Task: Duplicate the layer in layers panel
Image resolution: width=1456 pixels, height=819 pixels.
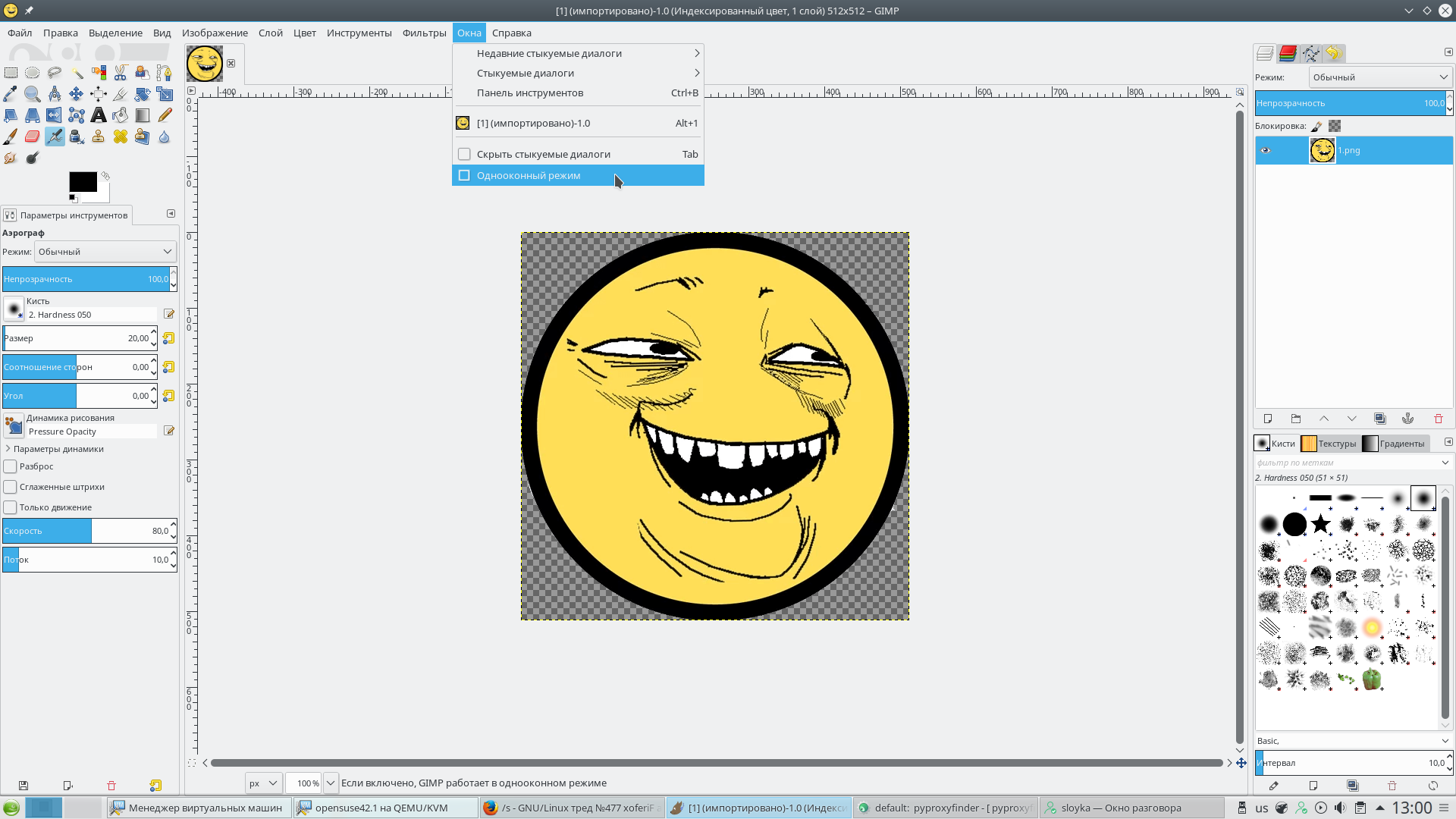Action: [x=1380, y=419]
